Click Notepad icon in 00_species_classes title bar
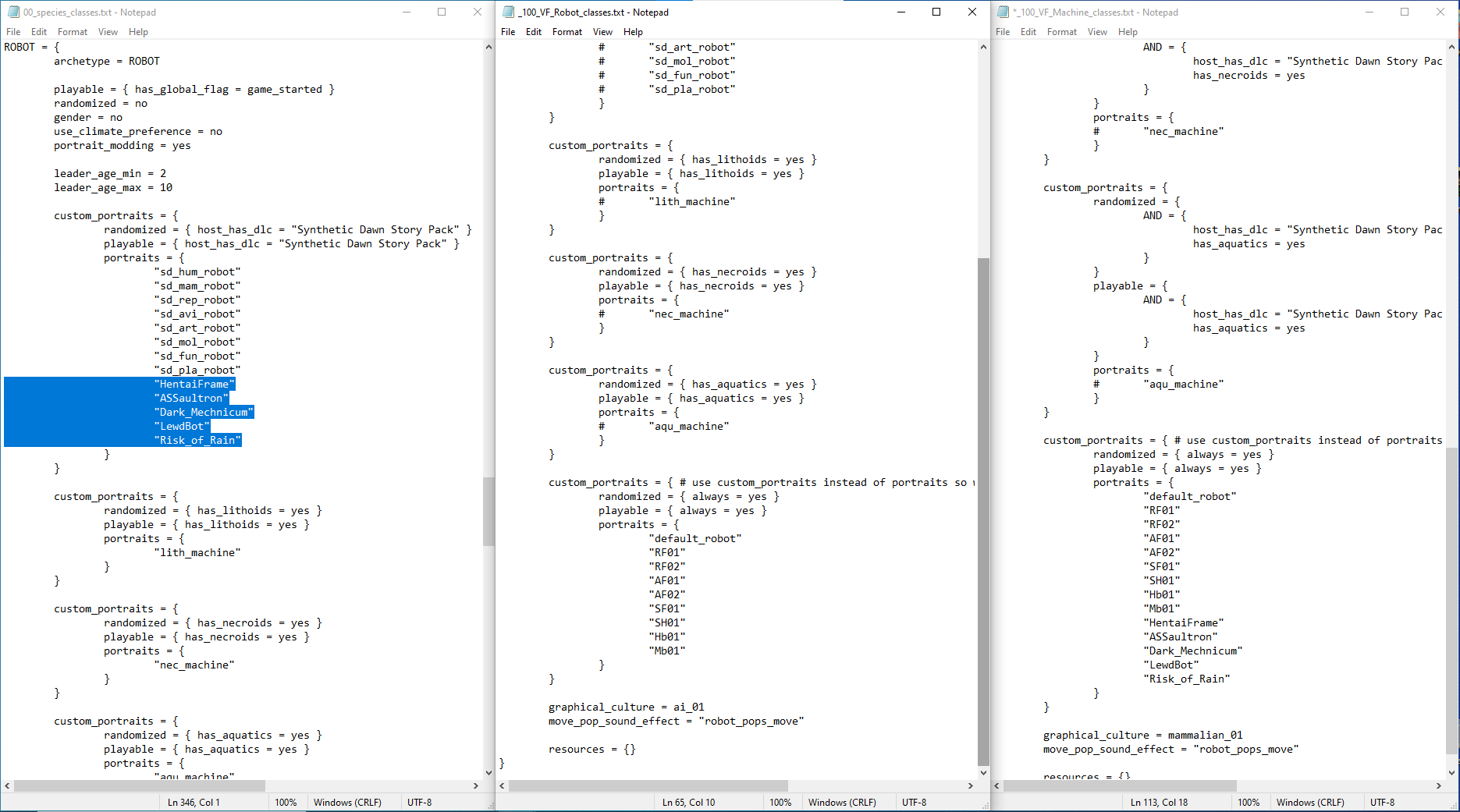The image size is (1460, 812). (x=13, y=12)
